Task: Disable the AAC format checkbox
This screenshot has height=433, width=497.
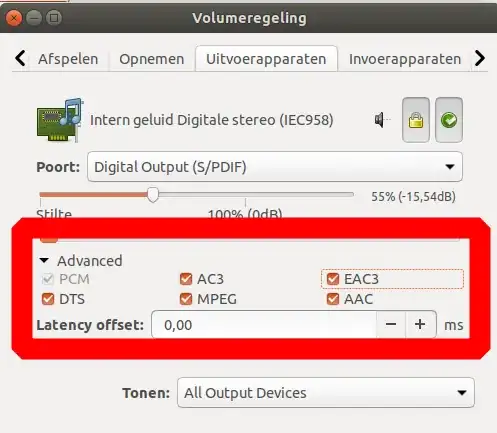Action: (x=333, y=299)
